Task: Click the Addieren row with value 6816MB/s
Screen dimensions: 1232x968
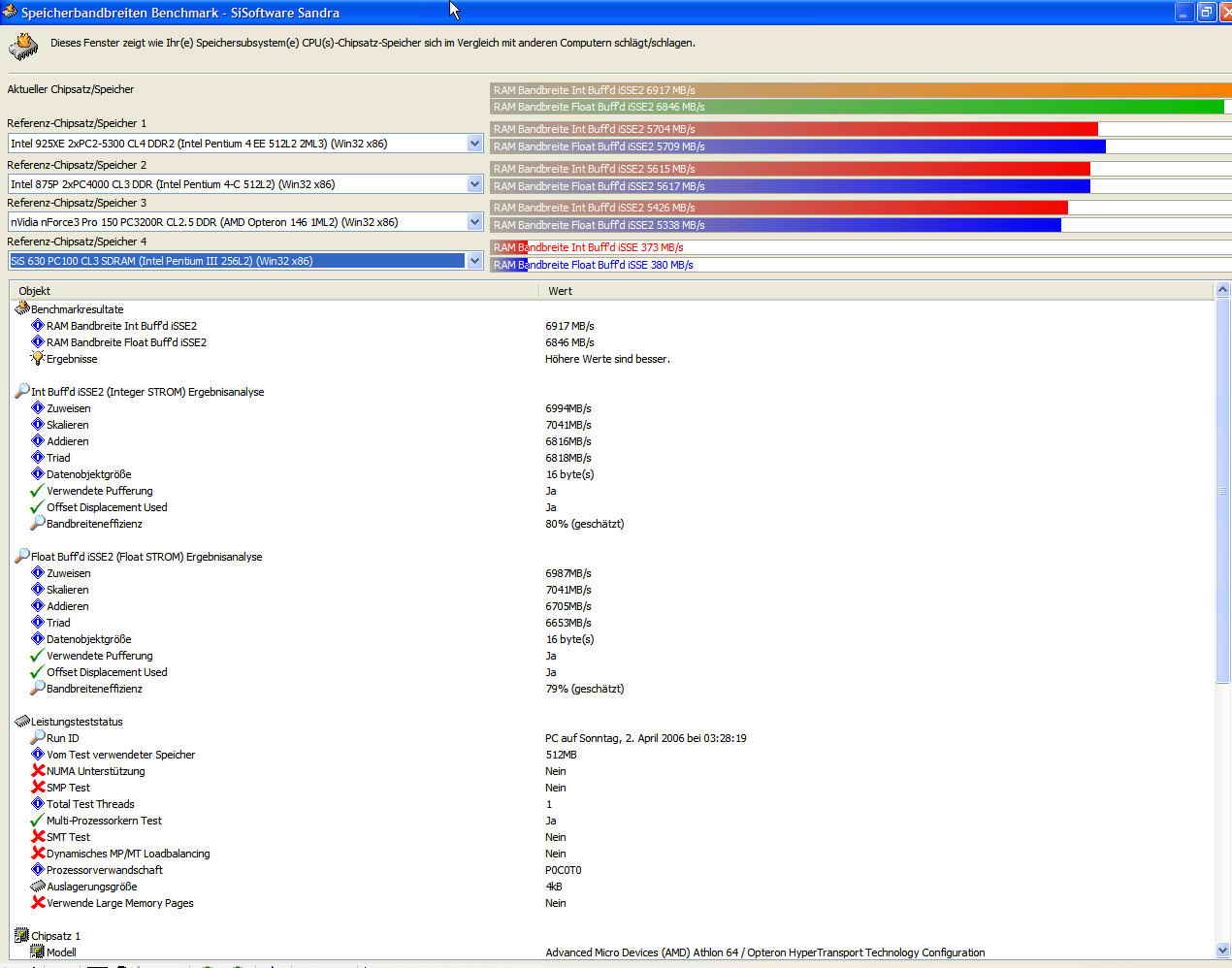Action: [x=611, y=441]
